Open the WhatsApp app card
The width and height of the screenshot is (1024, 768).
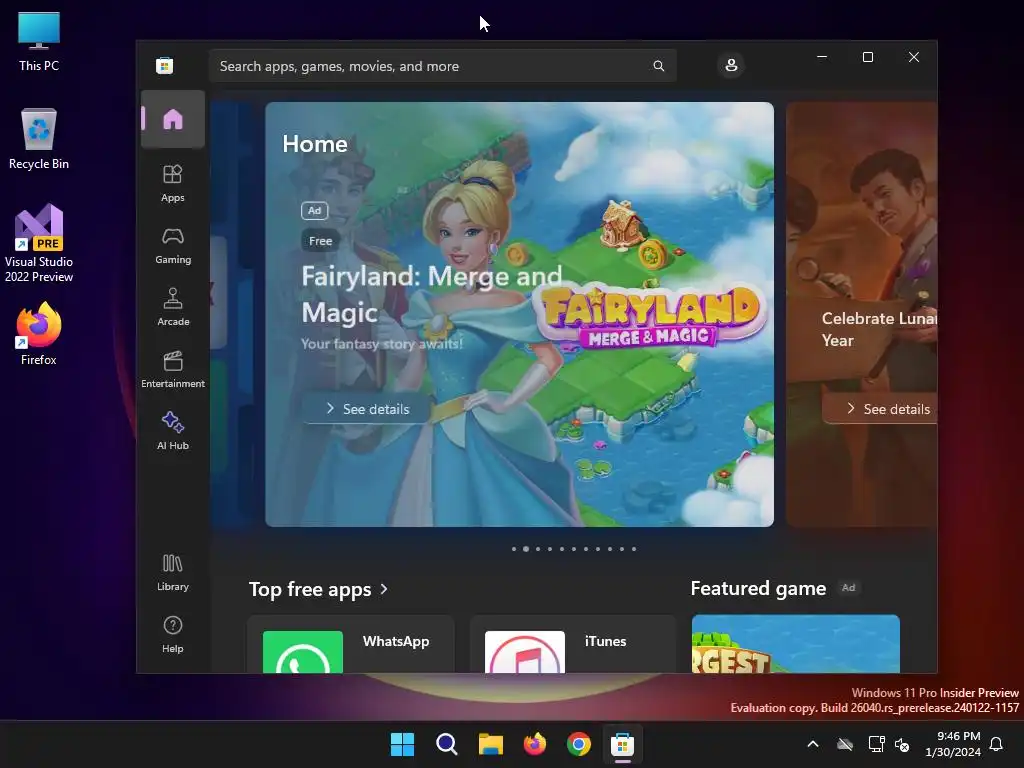[x=351, y=644]
